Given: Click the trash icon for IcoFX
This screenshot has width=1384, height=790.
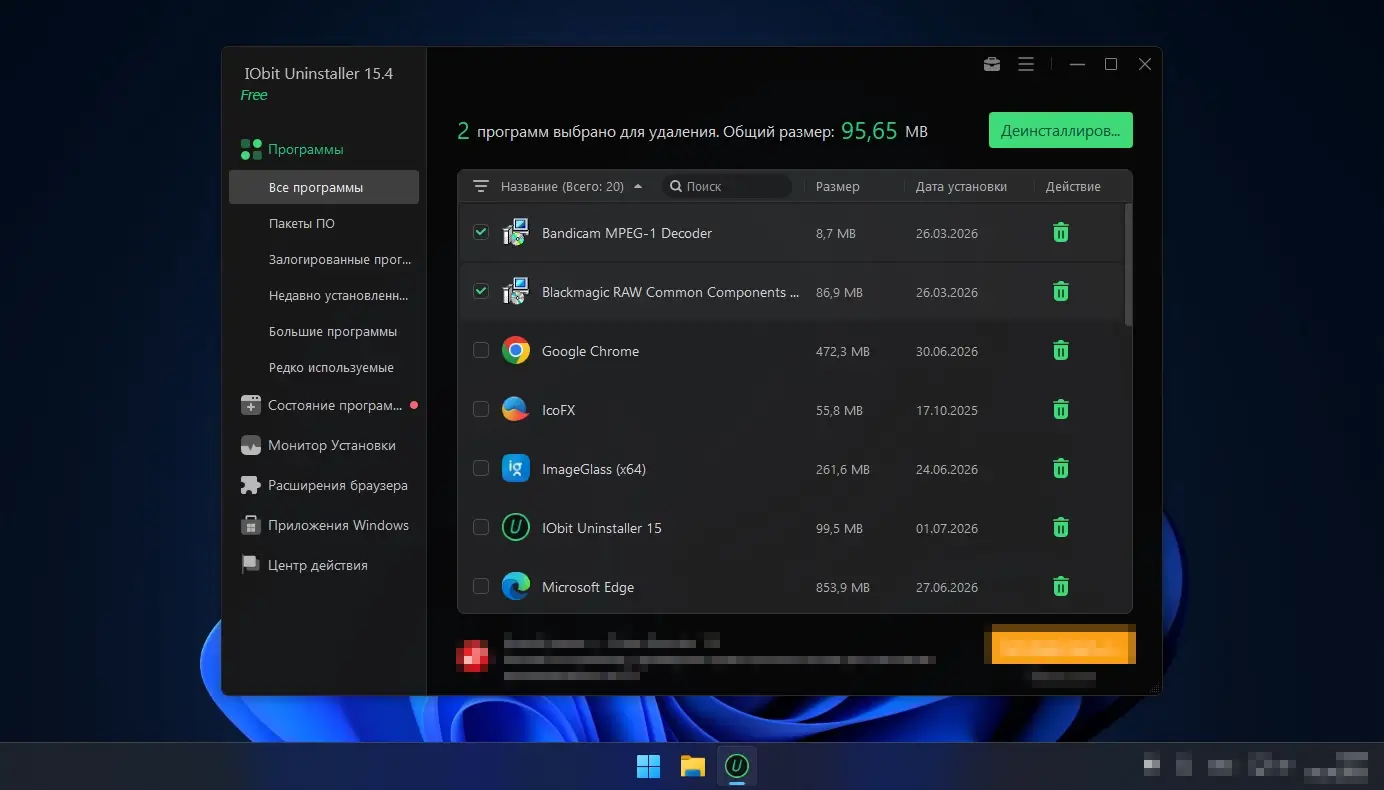Looking at the screenshot, I should pos(1061,410).
